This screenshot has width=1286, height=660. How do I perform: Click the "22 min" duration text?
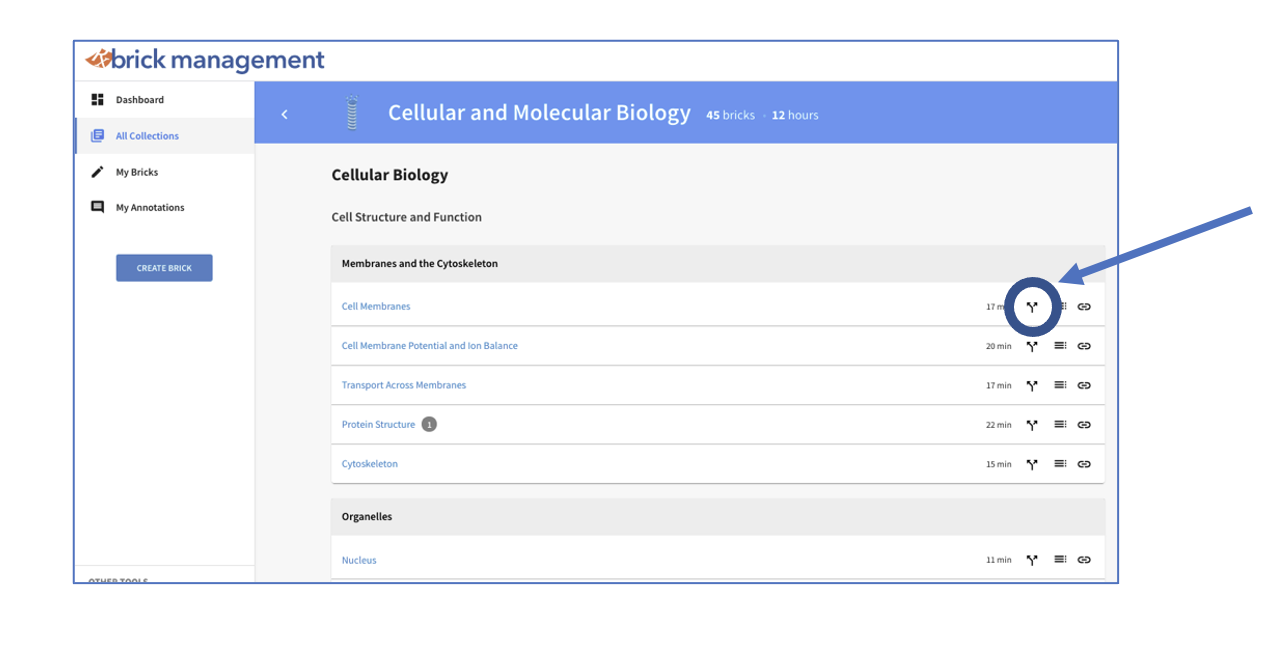point(999,425)
